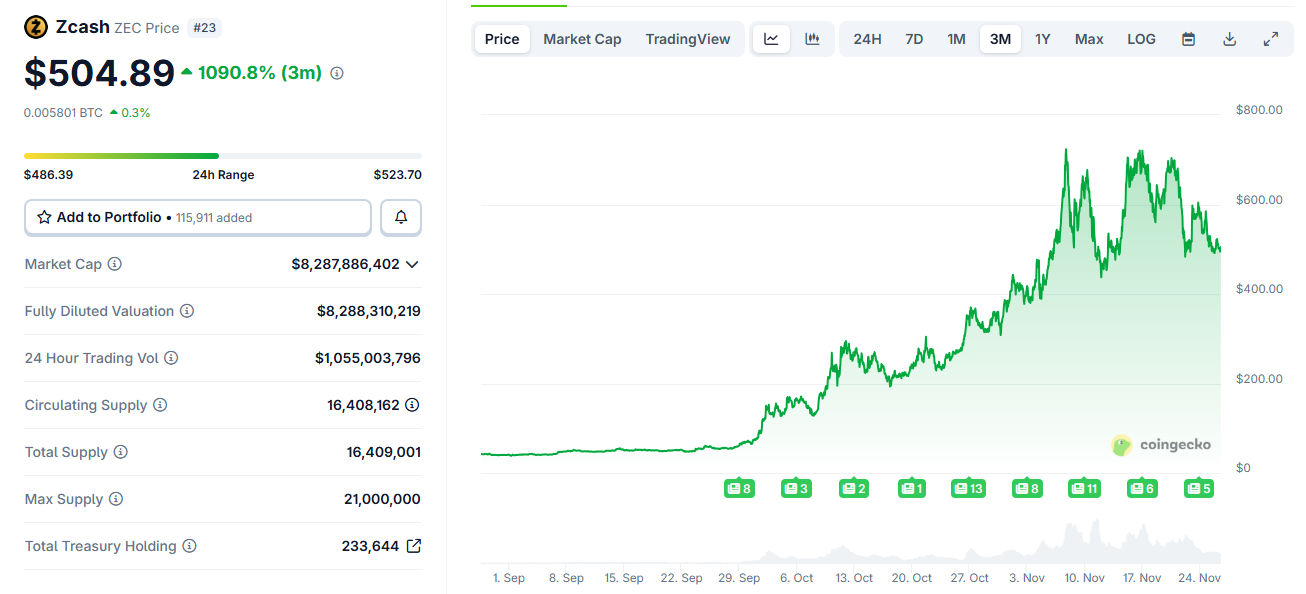
Task: Select the line chart view icon
Action: (x=770, y=38)
